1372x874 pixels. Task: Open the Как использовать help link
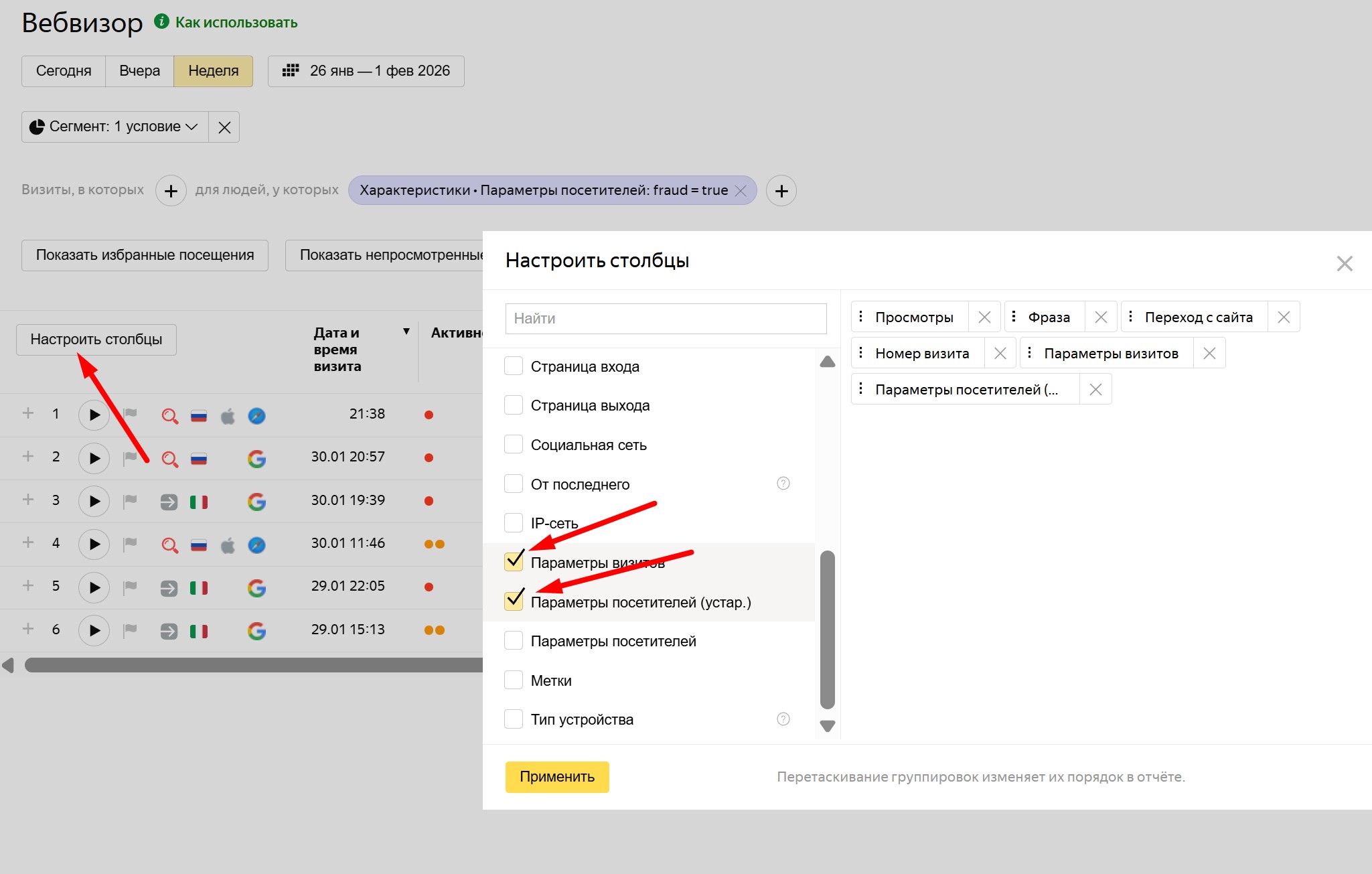pyautogui.click(x=236, y=22)
